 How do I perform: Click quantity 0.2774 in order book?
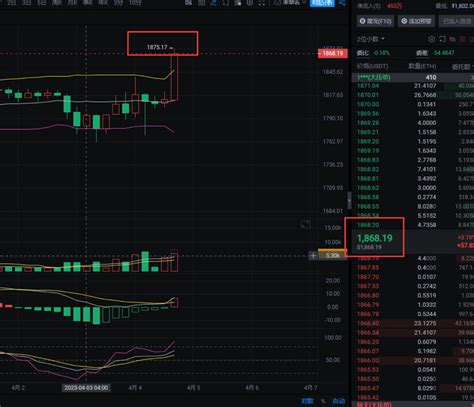(x=427, y=197)
